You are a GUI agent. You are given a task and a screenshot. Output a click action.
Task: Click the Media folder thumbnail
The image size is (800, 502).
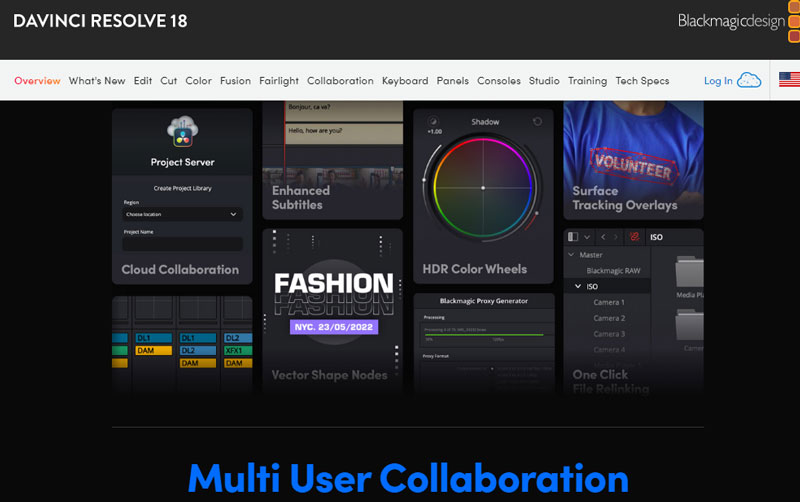point(689,272)
